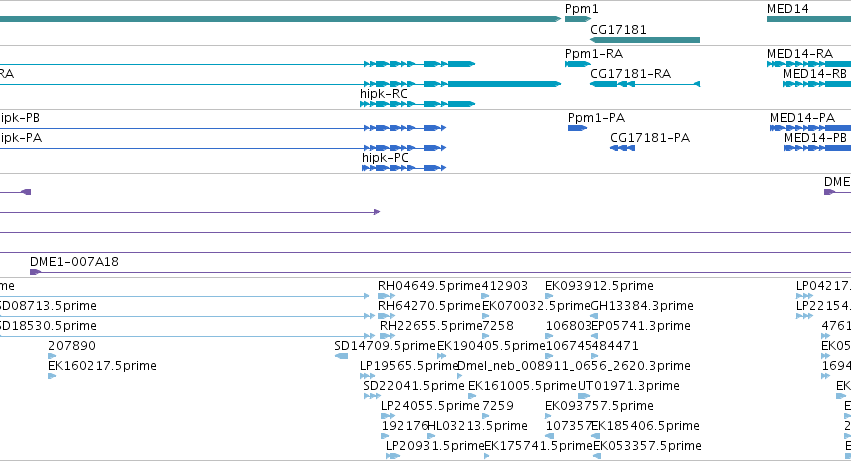Select the MED14-PA protein label
This screenshot has width=851, height=461.
click(x=802, y=118)
